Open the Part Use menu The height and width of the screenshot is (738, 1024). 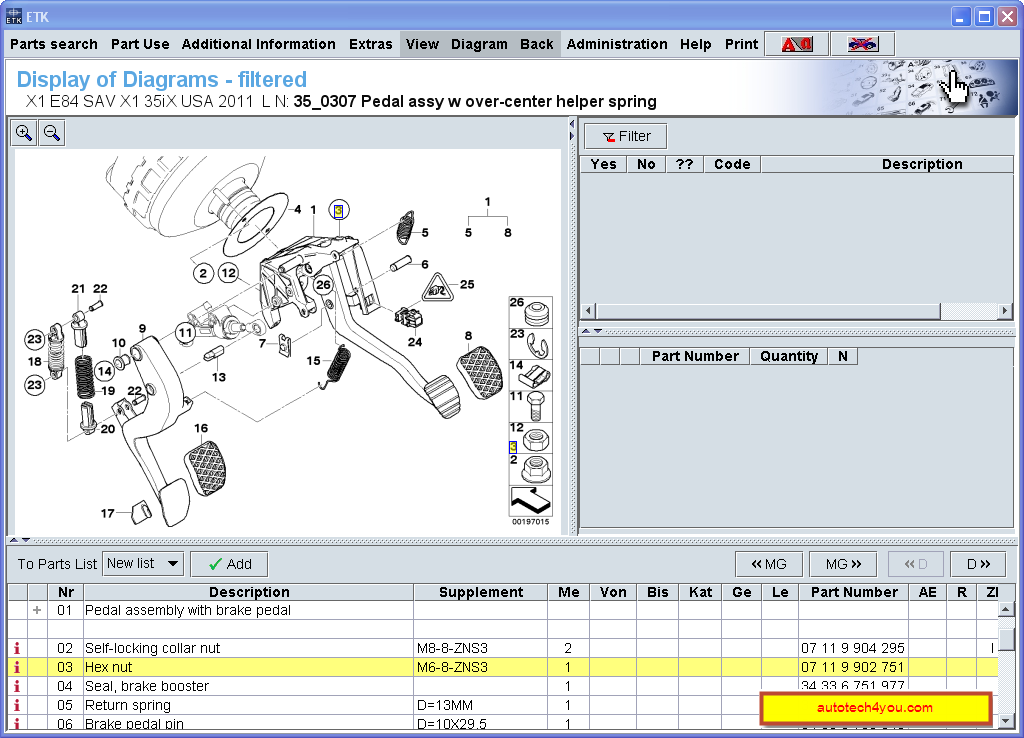pos(140,44)
